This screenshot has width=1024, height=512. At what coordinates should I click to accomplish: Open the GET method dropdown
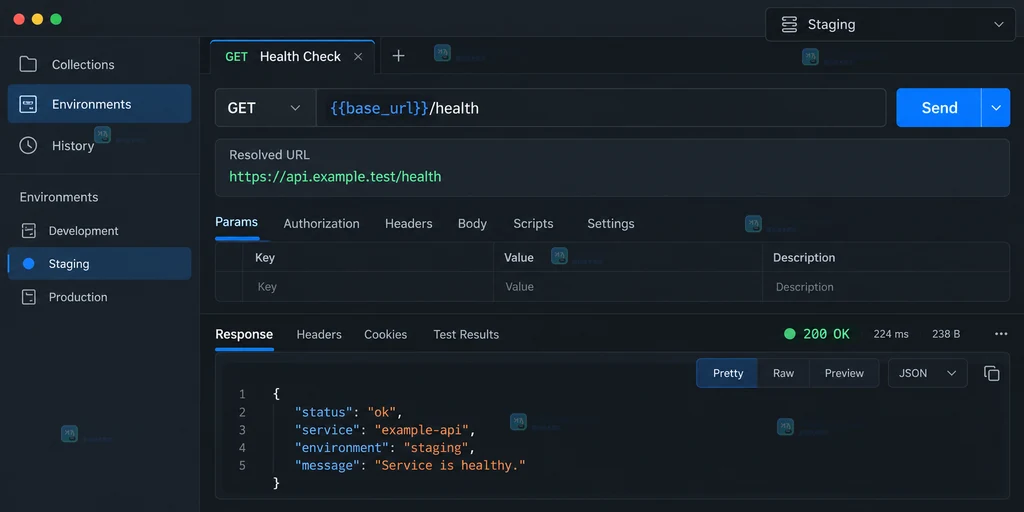[x=265, y=108]
